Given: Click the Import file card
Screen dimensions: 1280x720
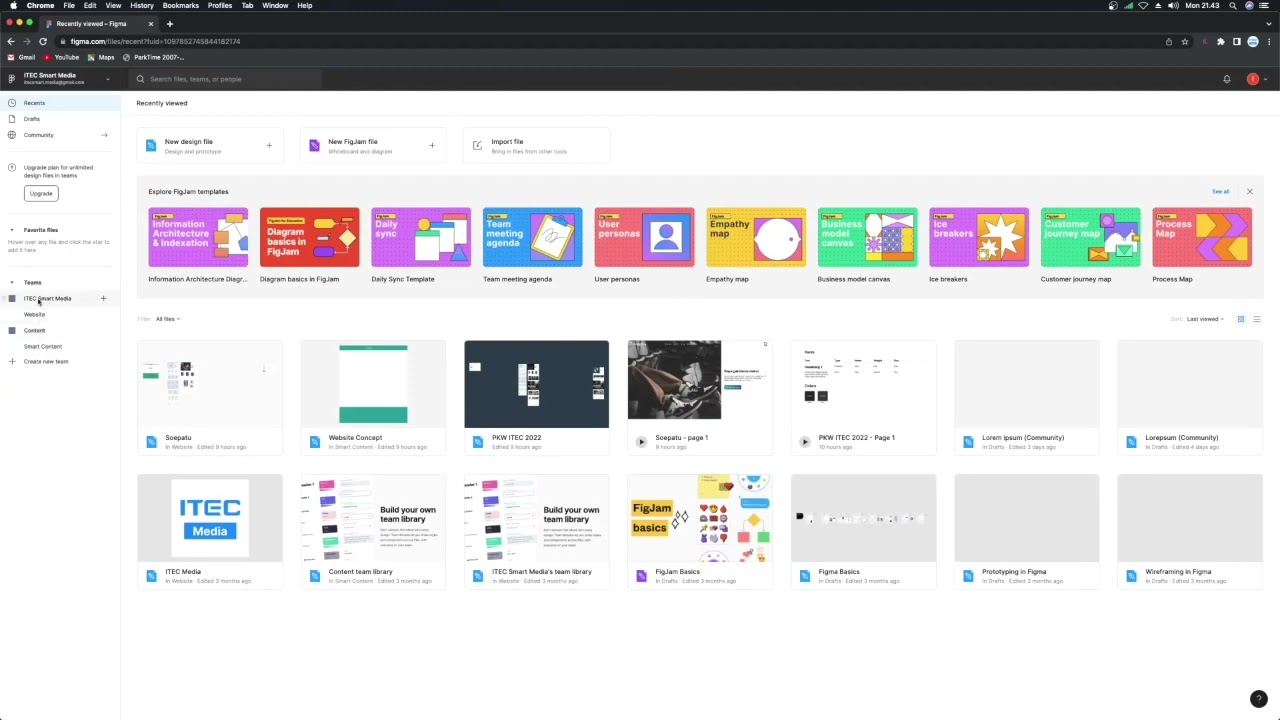Looking at the screenshot, I should [x=536, y=146].
